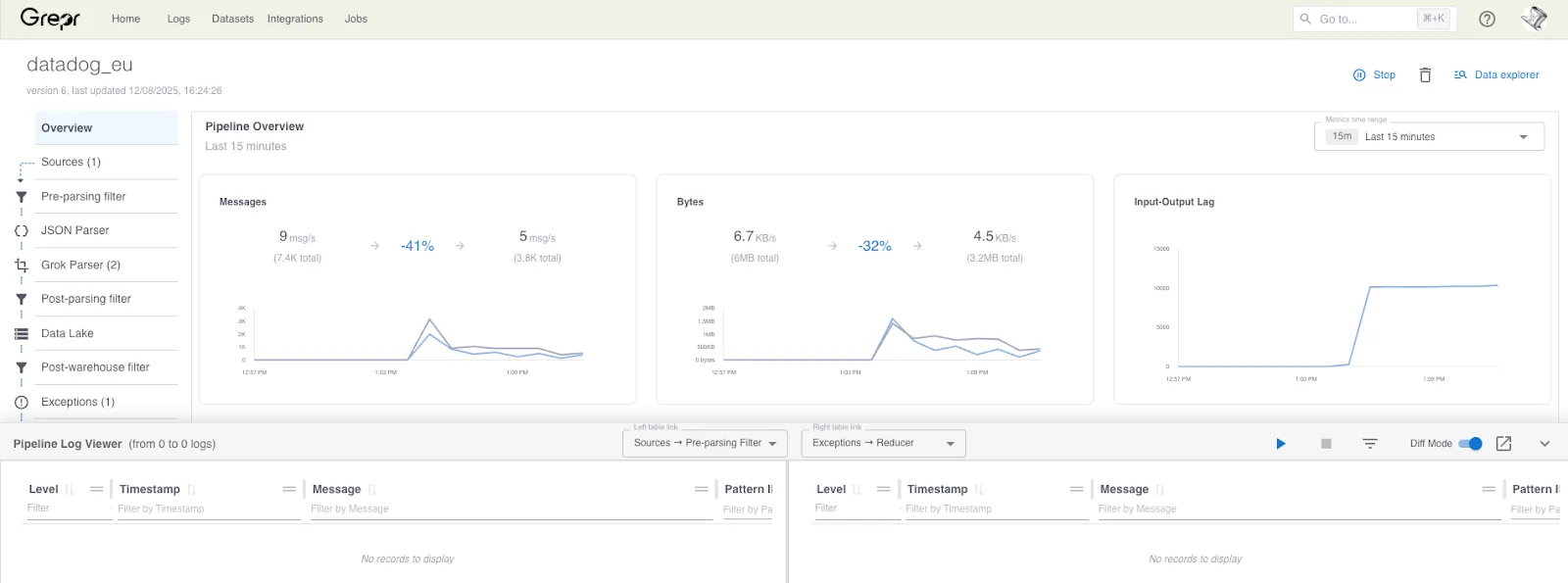The width and height of the screenshot is (1568, 583).
Task: Collapse log viewer with chevron arrow
Action: [x=1544, y=444]
